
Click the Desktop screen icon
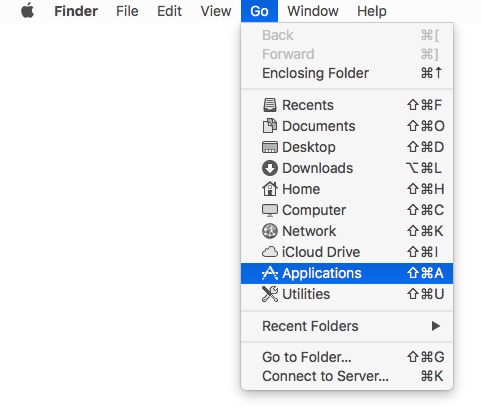[x=270, y=147]
